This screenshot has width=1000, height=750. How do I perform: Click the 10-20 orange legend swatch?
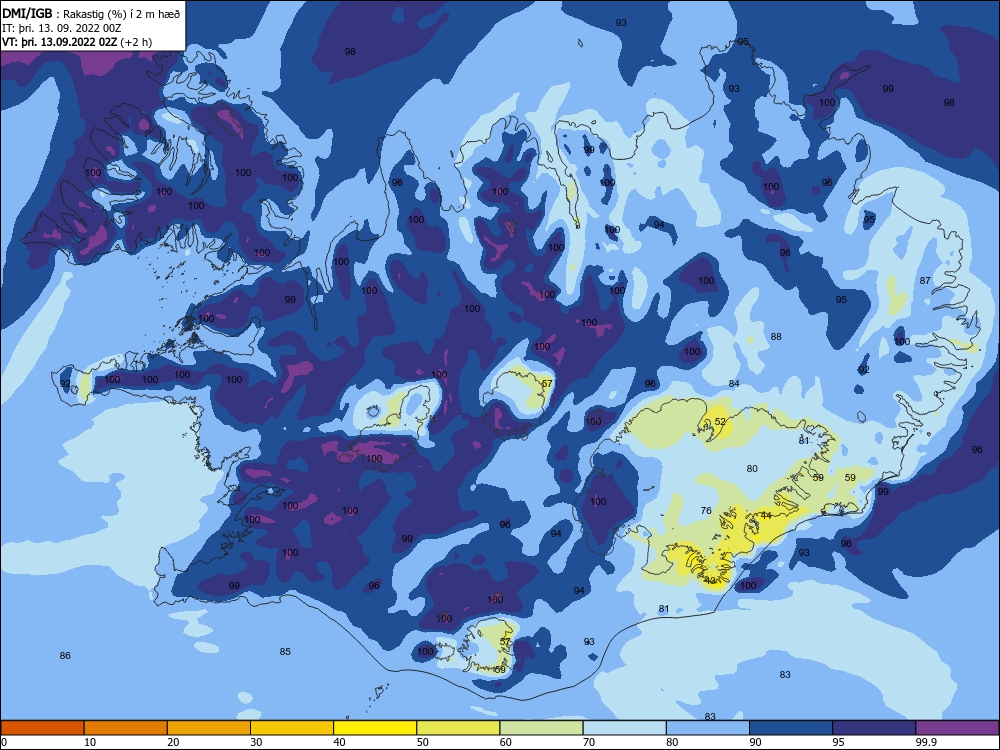coord(126,728)
